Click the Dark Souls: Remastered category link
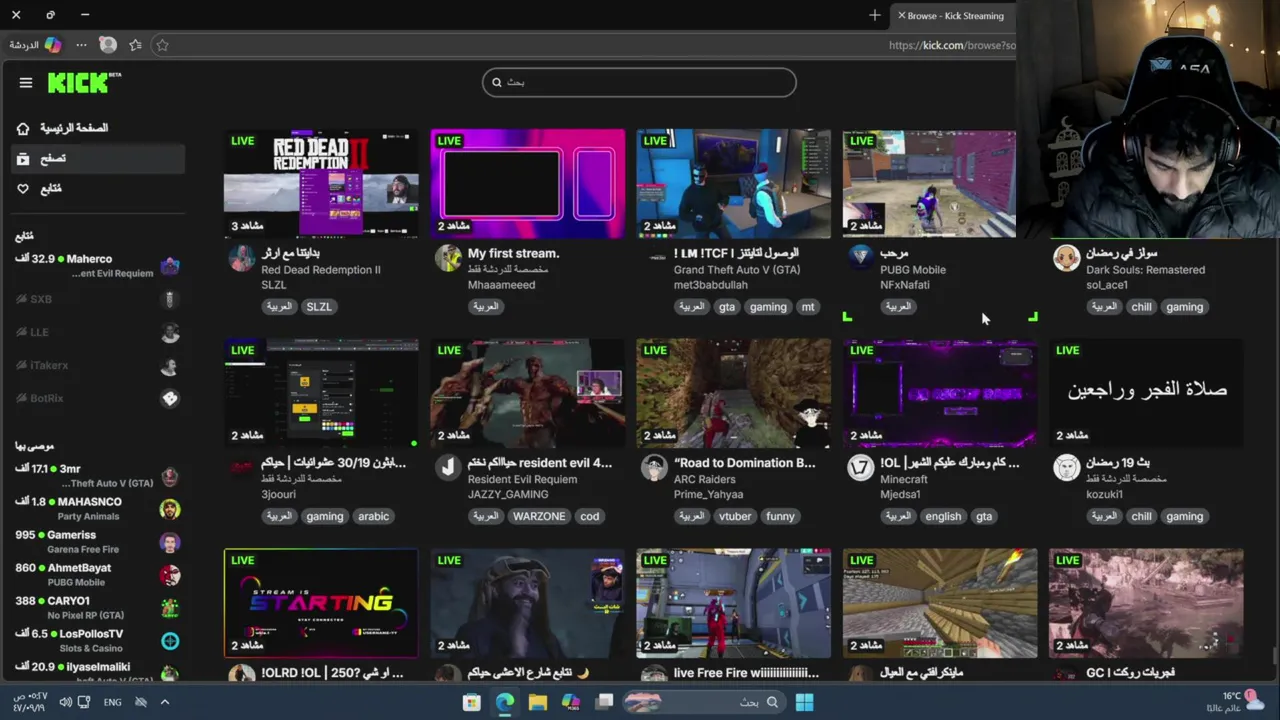1280x720 pixels. coord(1145,270)
